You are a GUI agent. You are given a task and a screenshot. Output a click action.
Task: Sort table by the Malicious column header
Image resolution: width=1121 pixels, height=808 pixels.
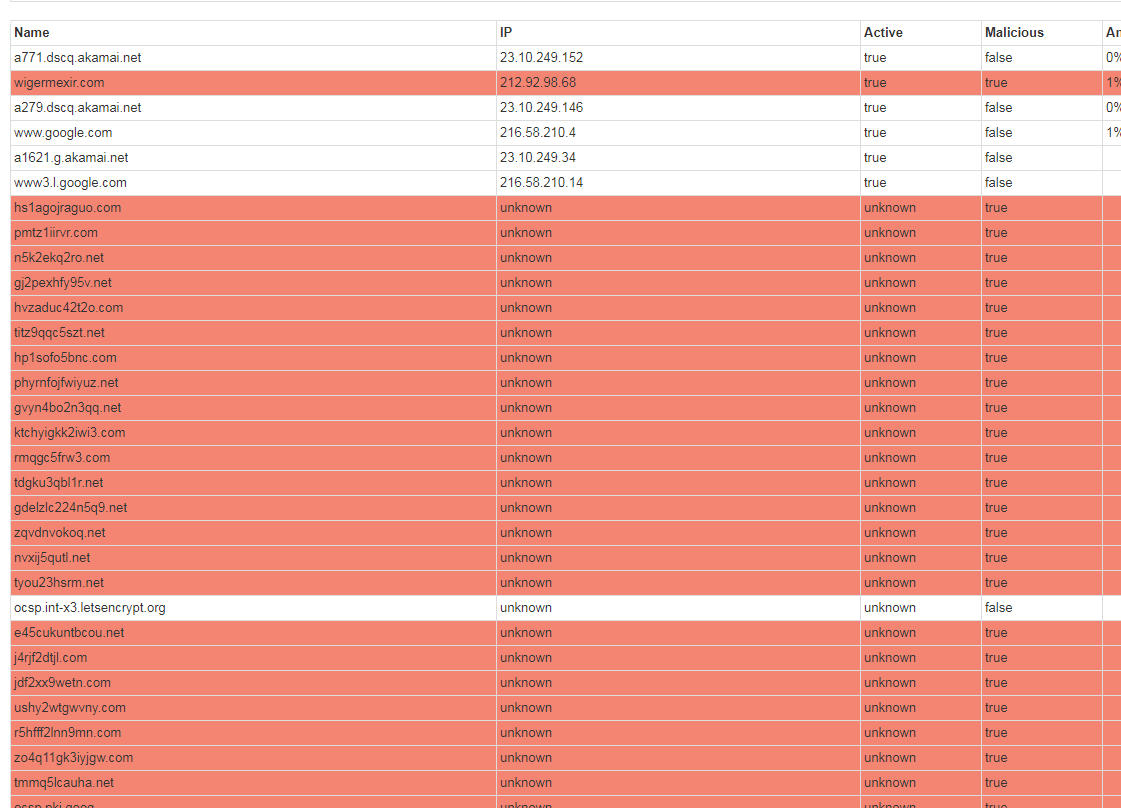coord(1012,32)
